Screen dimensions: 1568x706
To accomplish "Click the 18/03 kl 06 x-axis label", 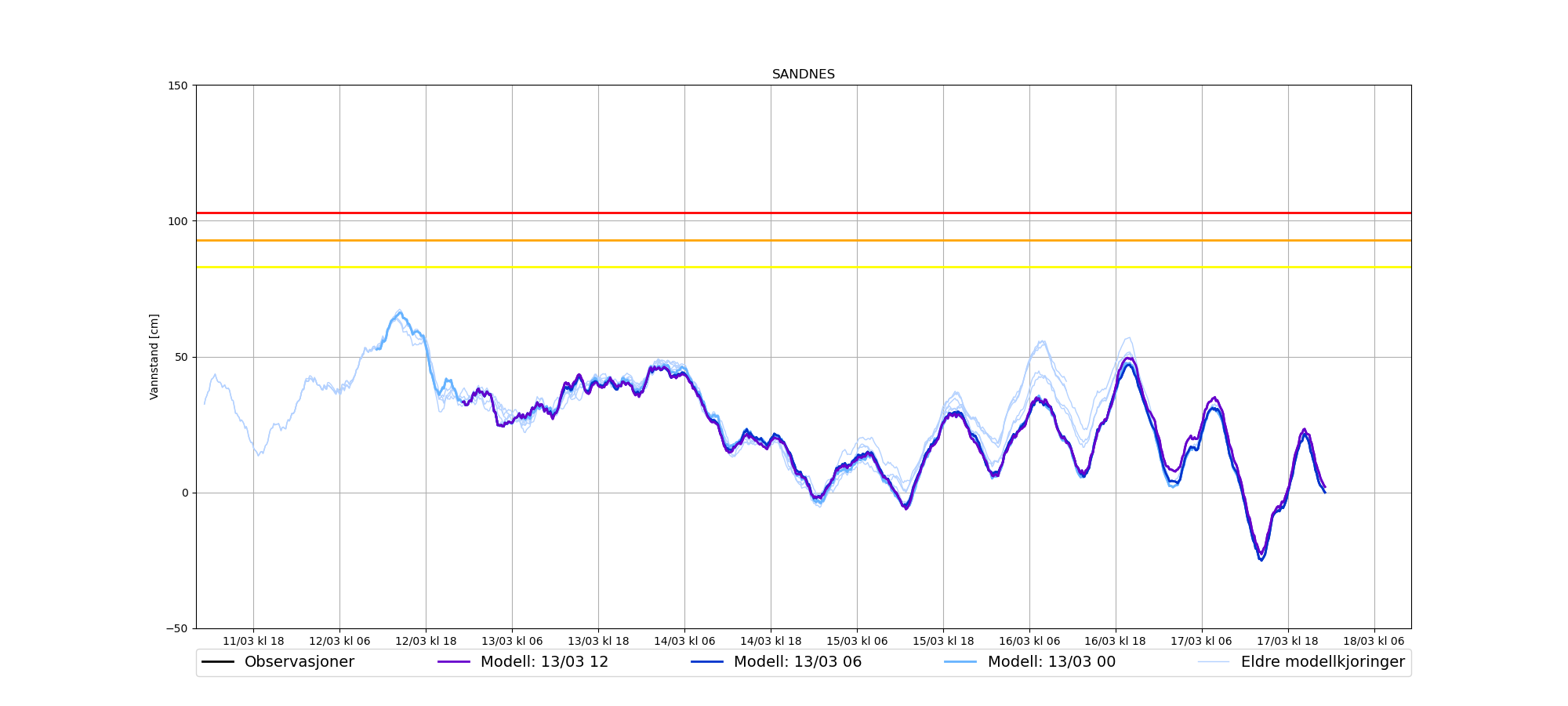I will coord(1374,642).
